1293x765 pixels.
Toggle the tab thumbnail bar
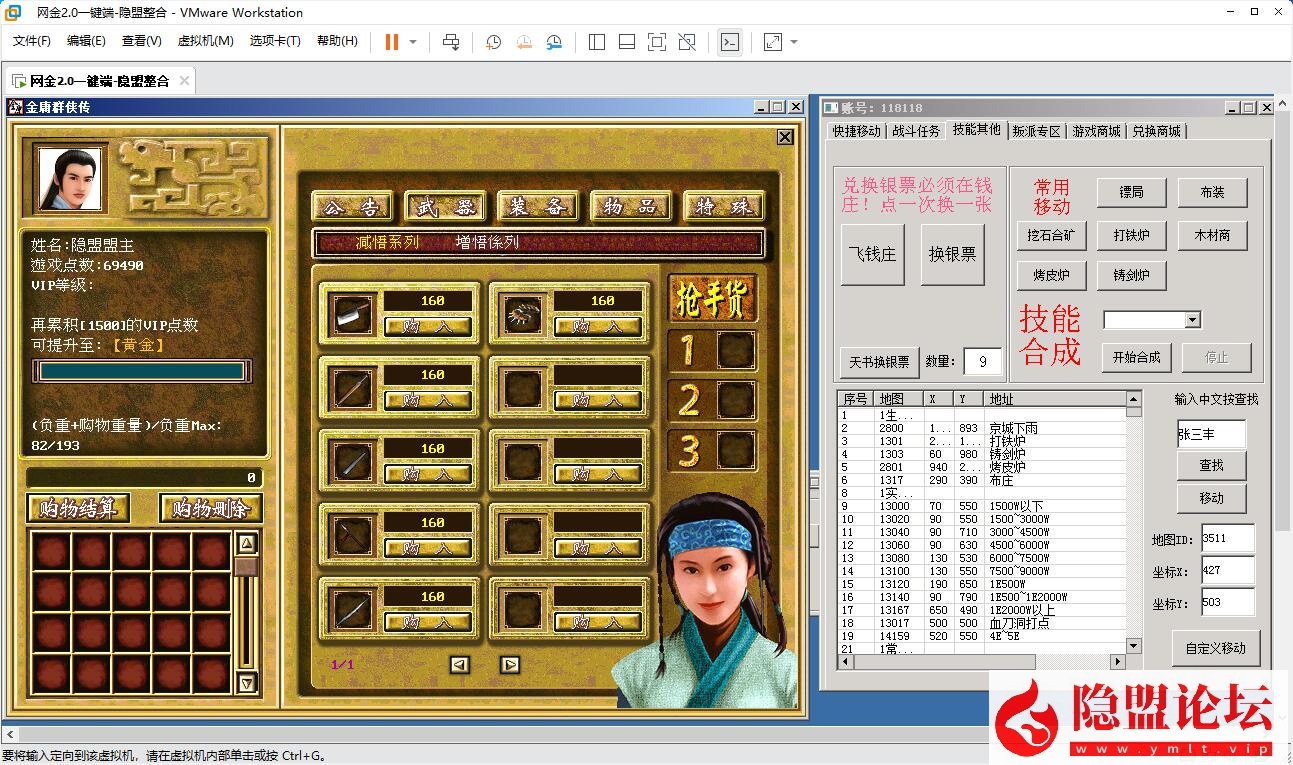click(x=625, y=42)
